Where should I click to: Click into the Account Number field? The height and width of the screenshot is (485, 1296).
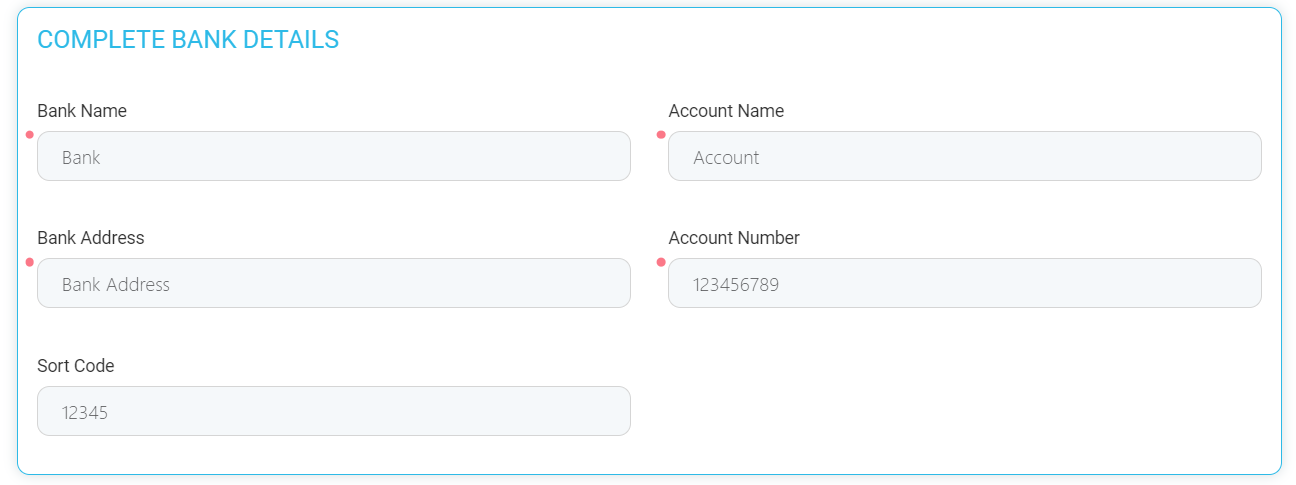pyautogui.click(x=964, y=283)
